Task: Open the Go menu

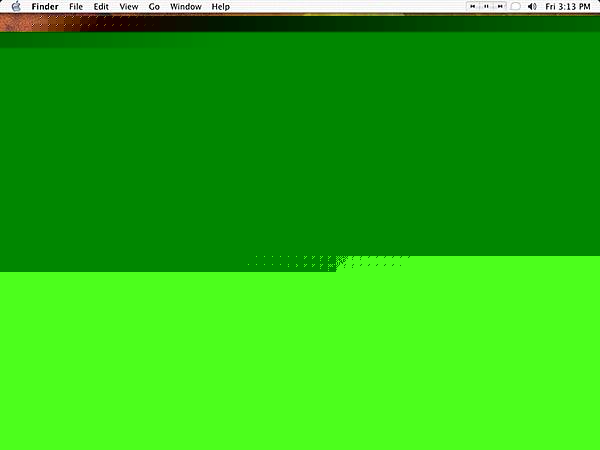Action: [x=154, y=7]
